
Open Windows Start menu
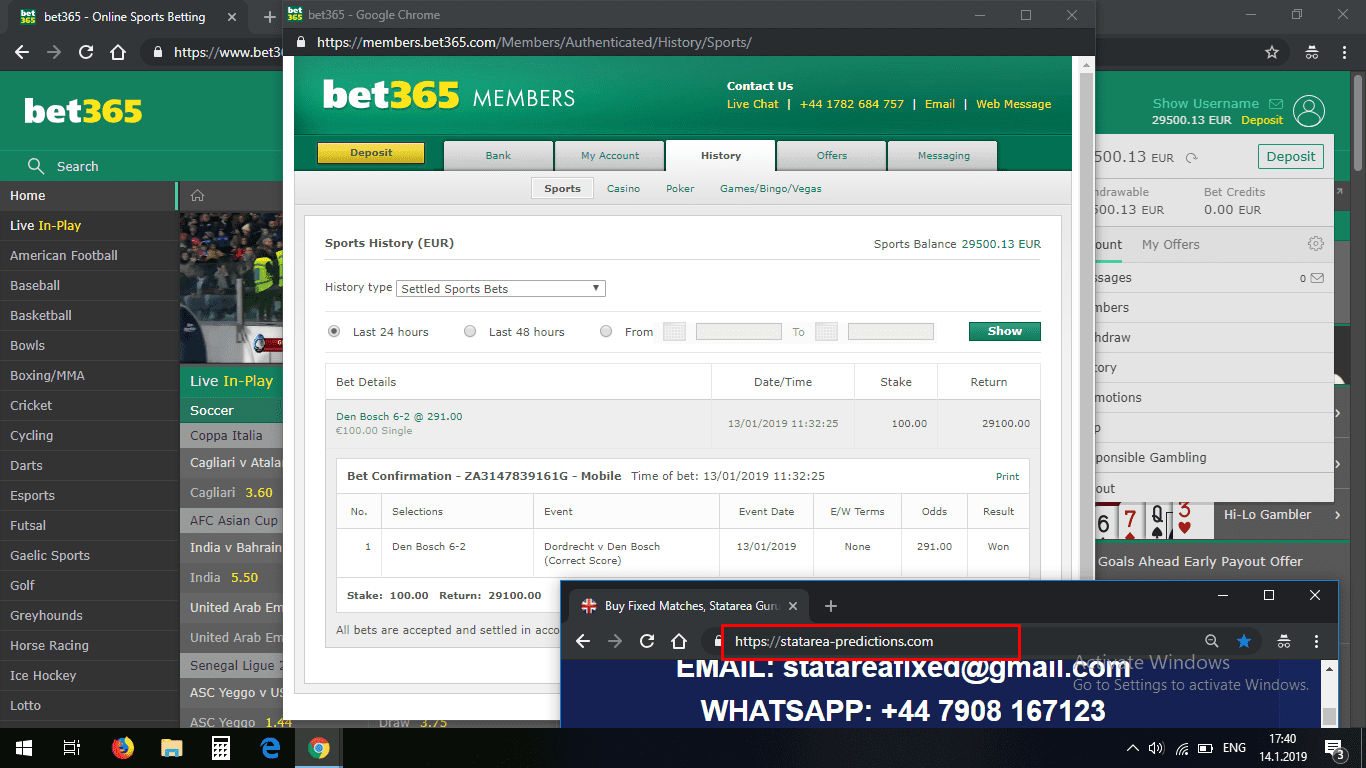pyautogui.click(x=24, y=748)
